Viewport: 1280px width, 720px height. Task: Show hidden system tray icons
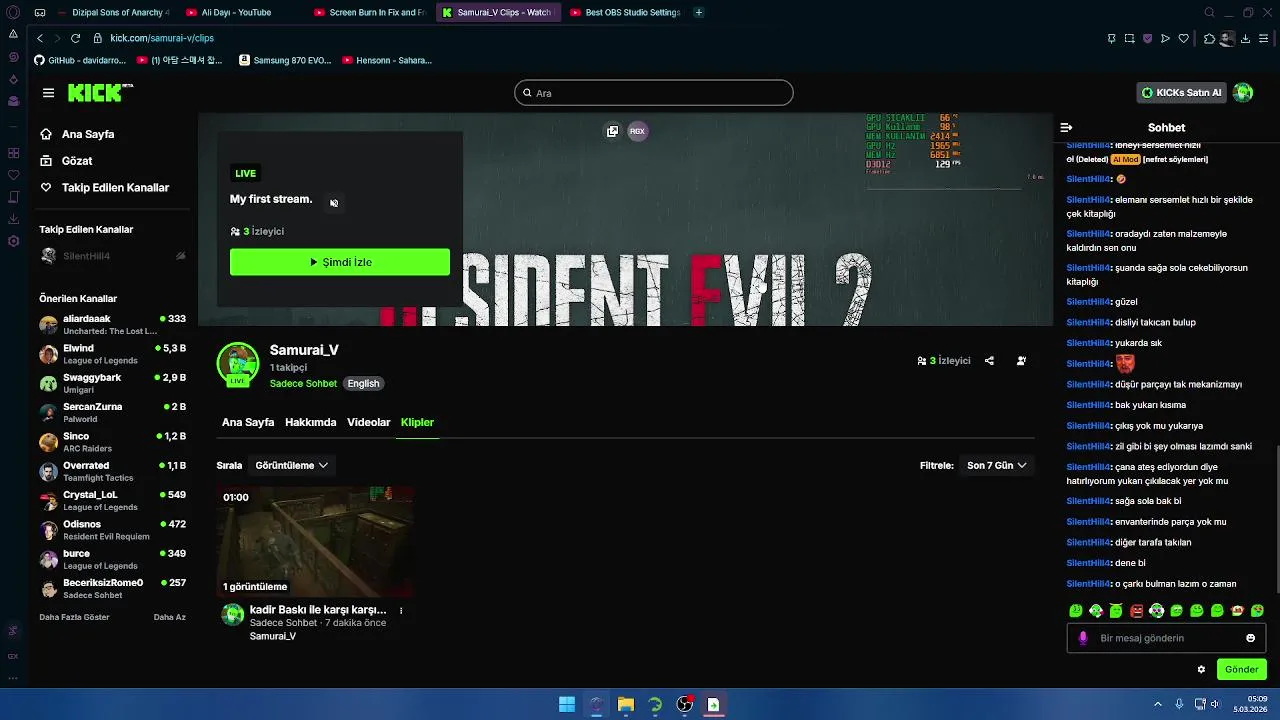coord(1158,704)
